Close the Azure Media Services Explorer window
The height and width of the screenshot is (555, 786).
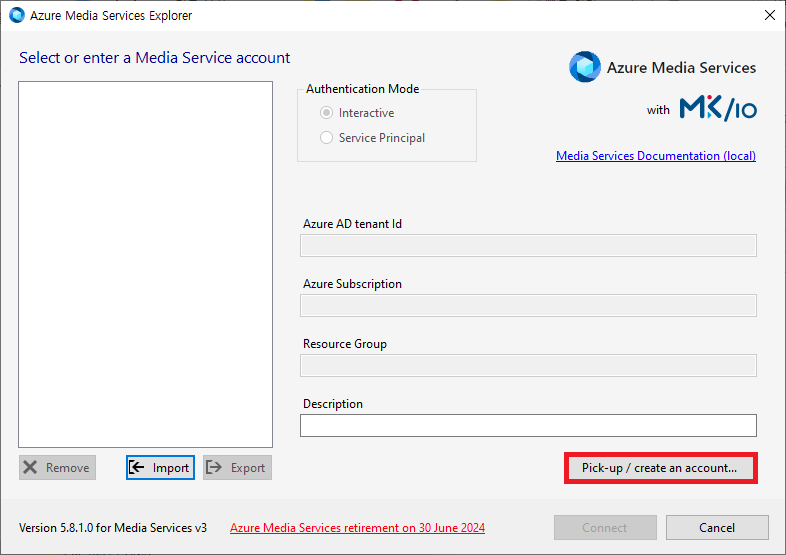[770, 16]
